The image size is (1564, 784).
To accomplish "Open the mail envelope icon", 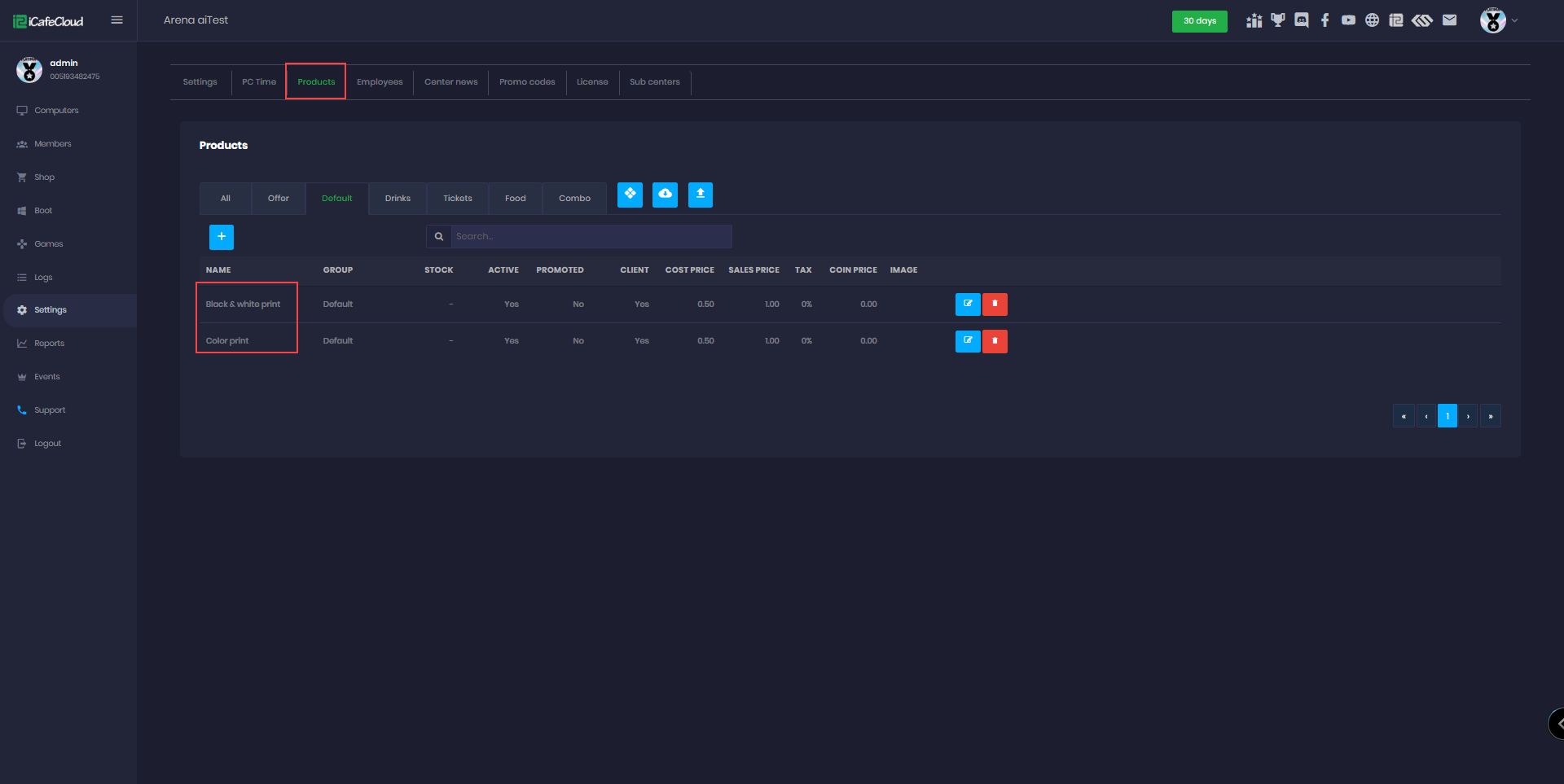I will click(x=1449, y=20).
